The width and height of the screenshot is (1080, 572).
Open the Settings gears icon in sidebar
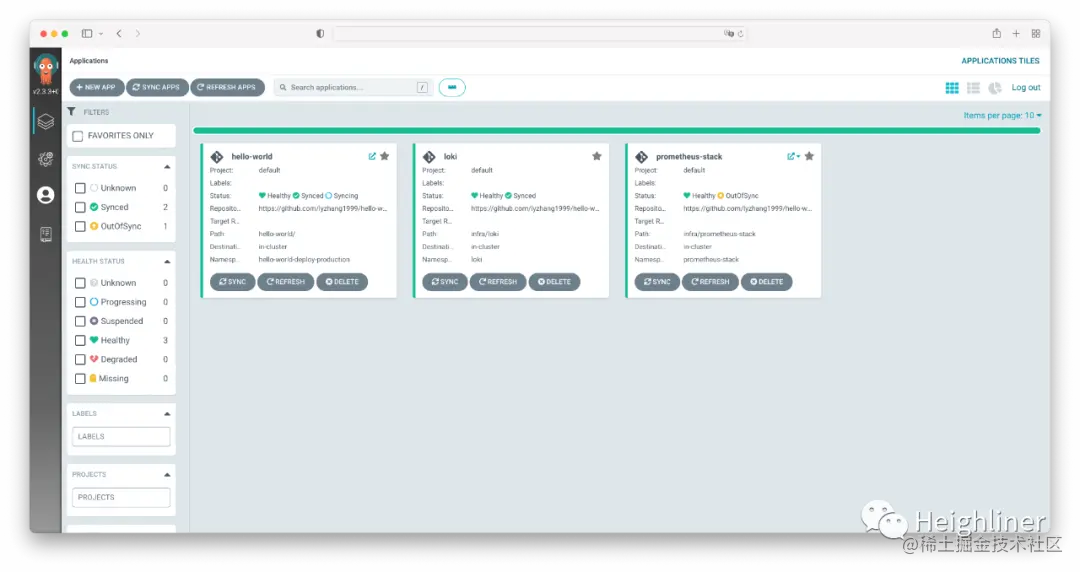pos(45,159)
